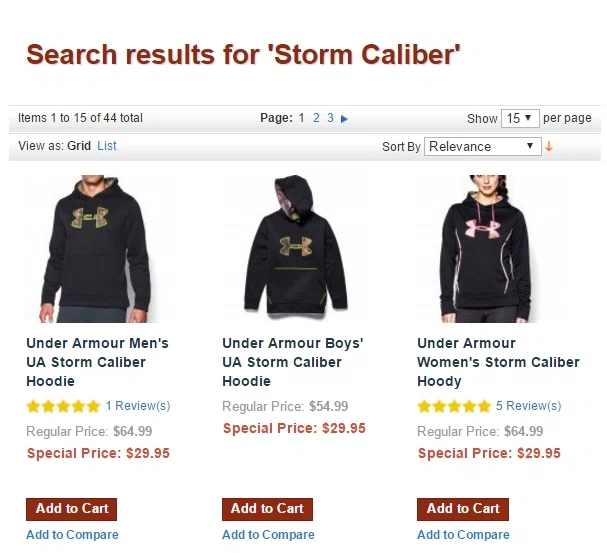The width and height of the screenshot is (607, 553).
Task: Go to page 3 of results
Action: 330,118
